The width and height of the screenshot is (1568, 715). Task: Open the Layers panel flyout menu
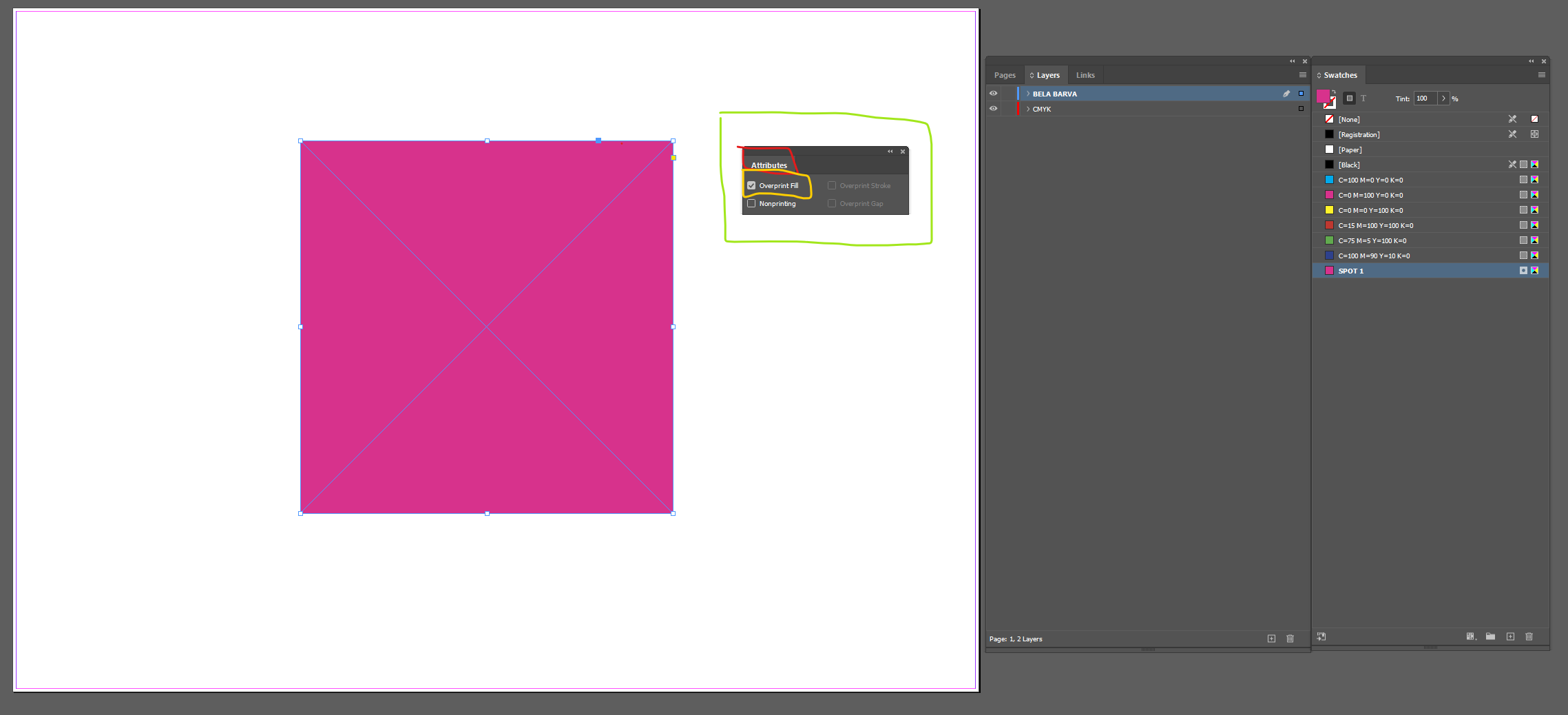(1302, 75)
